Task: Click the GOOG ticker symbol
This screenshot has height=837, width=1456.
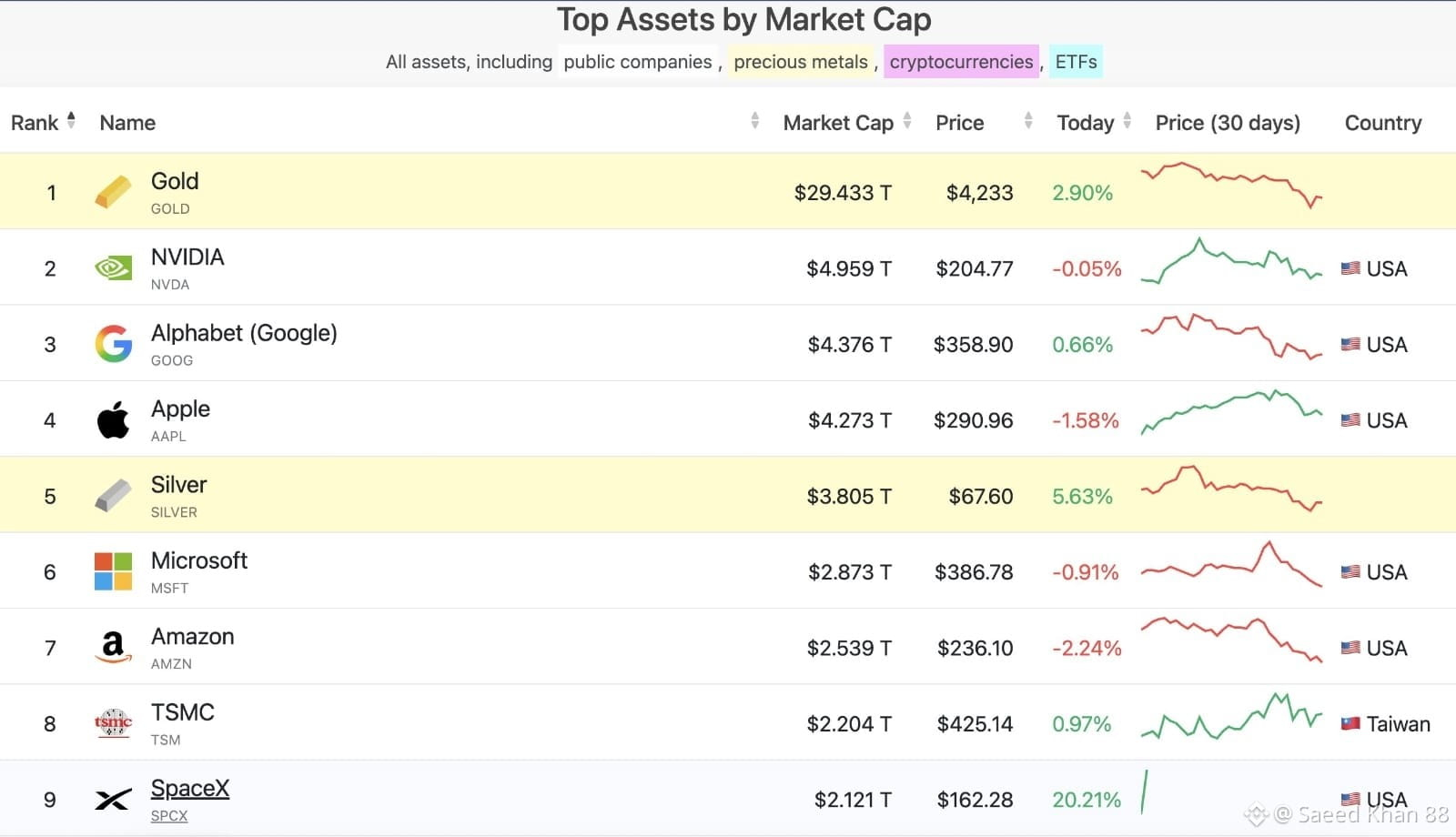Action: tap(172, 361)
